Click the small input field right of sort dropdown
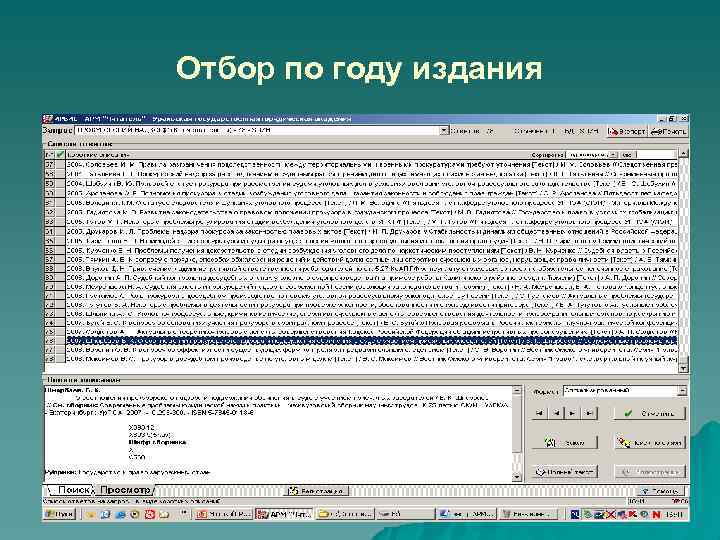The height and width of the screenshot is (540, 720). pos(655,155)
